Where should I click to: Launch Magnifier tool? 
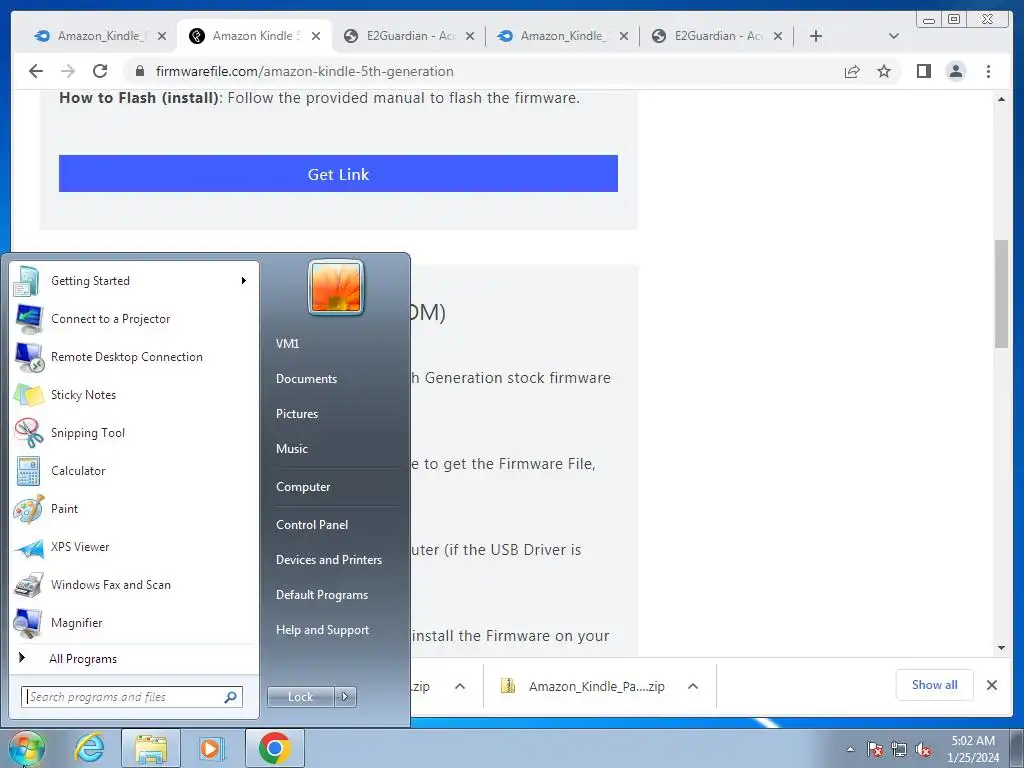tap(135, 622)
